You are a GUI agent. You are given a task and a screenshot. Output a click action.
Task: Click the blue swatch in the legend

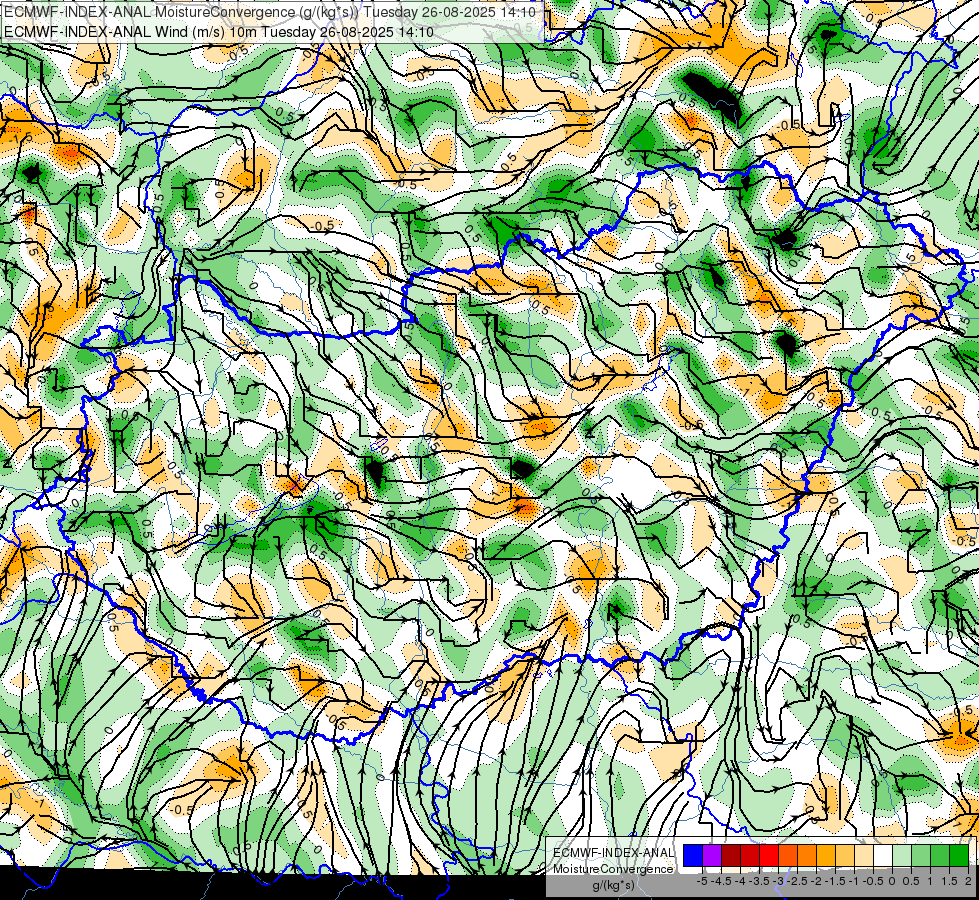click(693, 855)
